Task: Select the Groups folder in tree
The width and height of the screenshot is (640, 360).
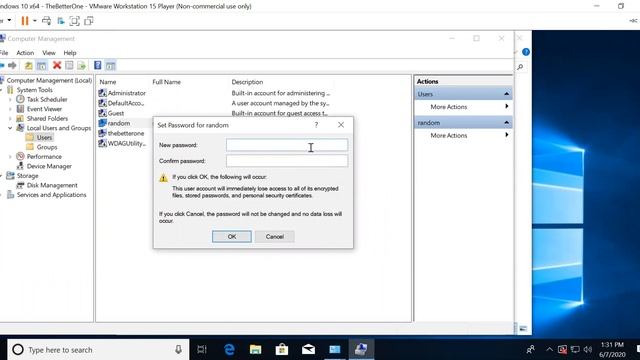Action: pos(47,147)
